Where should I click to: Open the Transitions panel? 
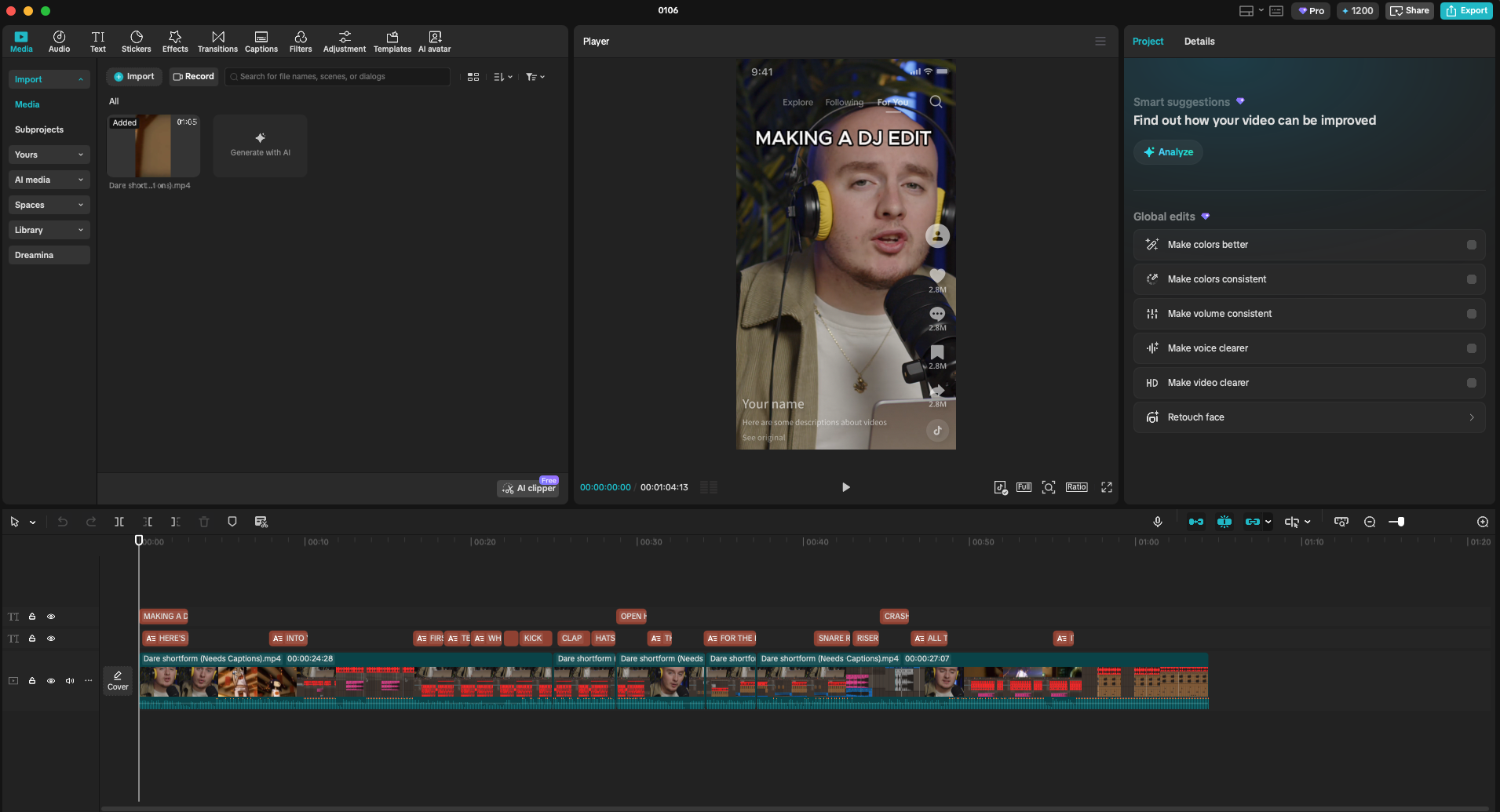point(217,42)
